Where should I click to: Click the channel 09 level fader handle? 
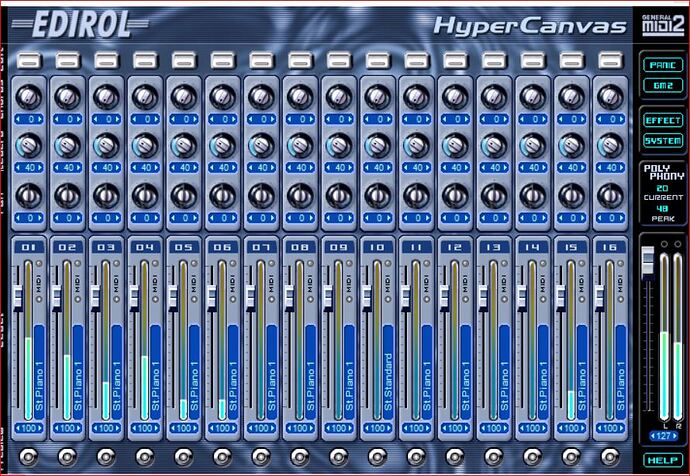tap(328, 297)
